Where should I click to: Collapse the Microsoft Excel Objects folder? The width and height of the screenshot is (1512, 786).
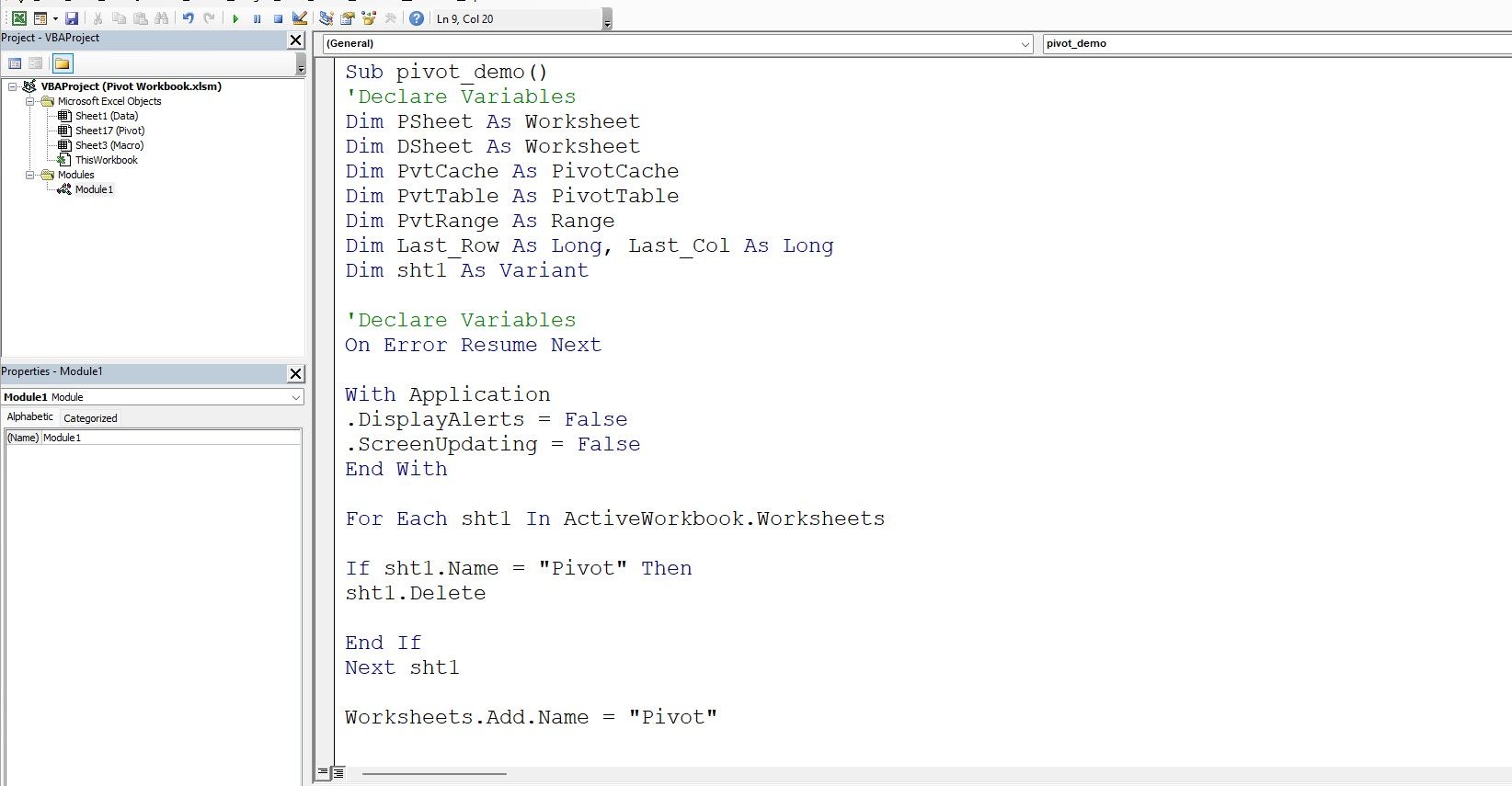[29, 101]
